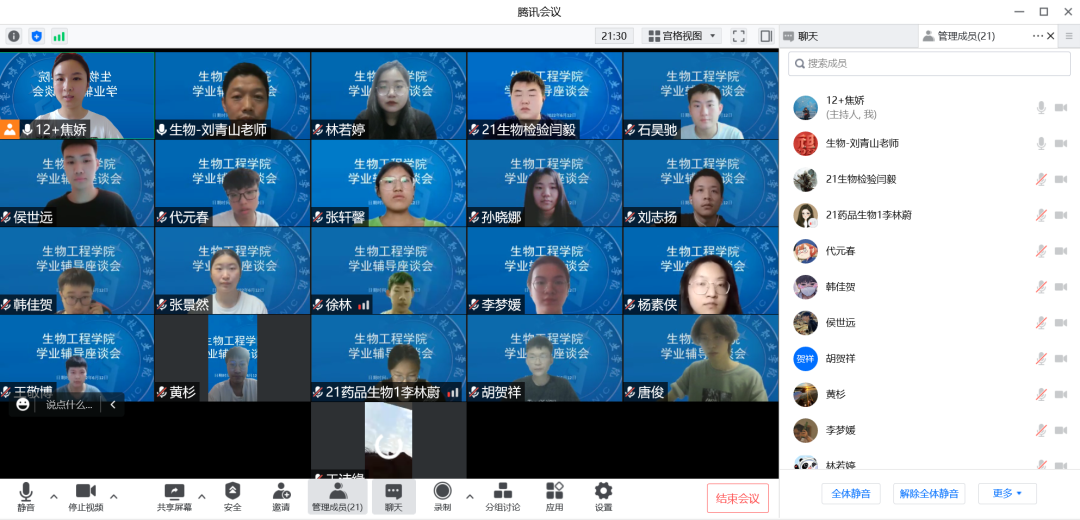This screenshot has width=1080, height=520.
Task: Open 分组讨论 breakout rooms
Action: pos(503,491)
